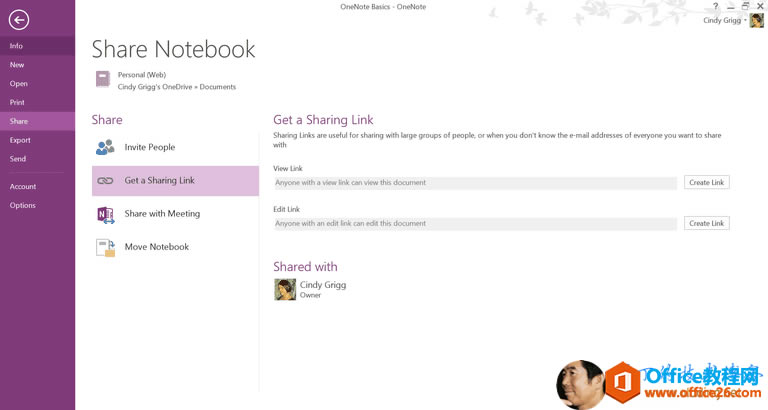The width and height of the screenshot is (768, 410).
Task: Choose Print in the backstage menu
Action: pos(37,102)
